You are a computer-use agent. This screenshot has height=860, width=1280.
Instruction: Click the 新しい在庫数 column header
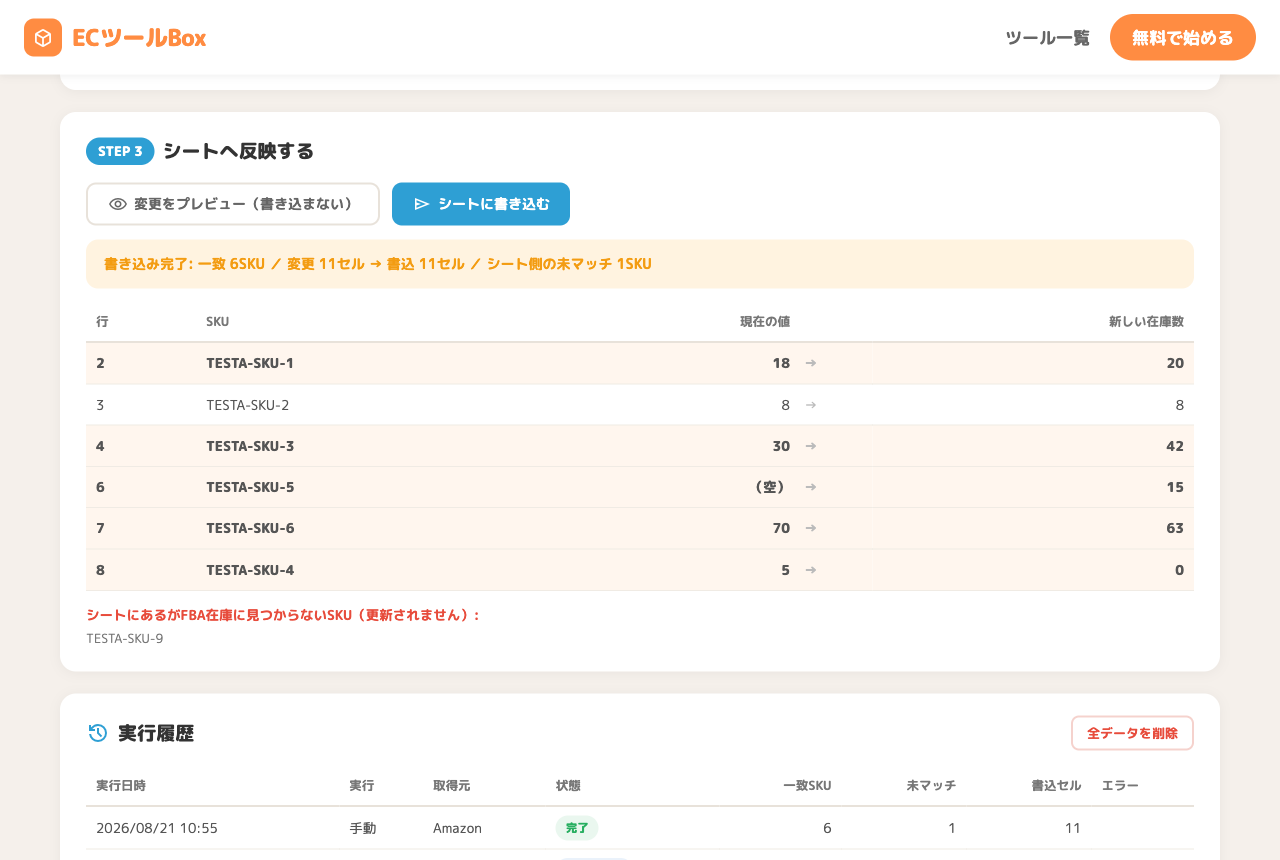(1146, 322)
